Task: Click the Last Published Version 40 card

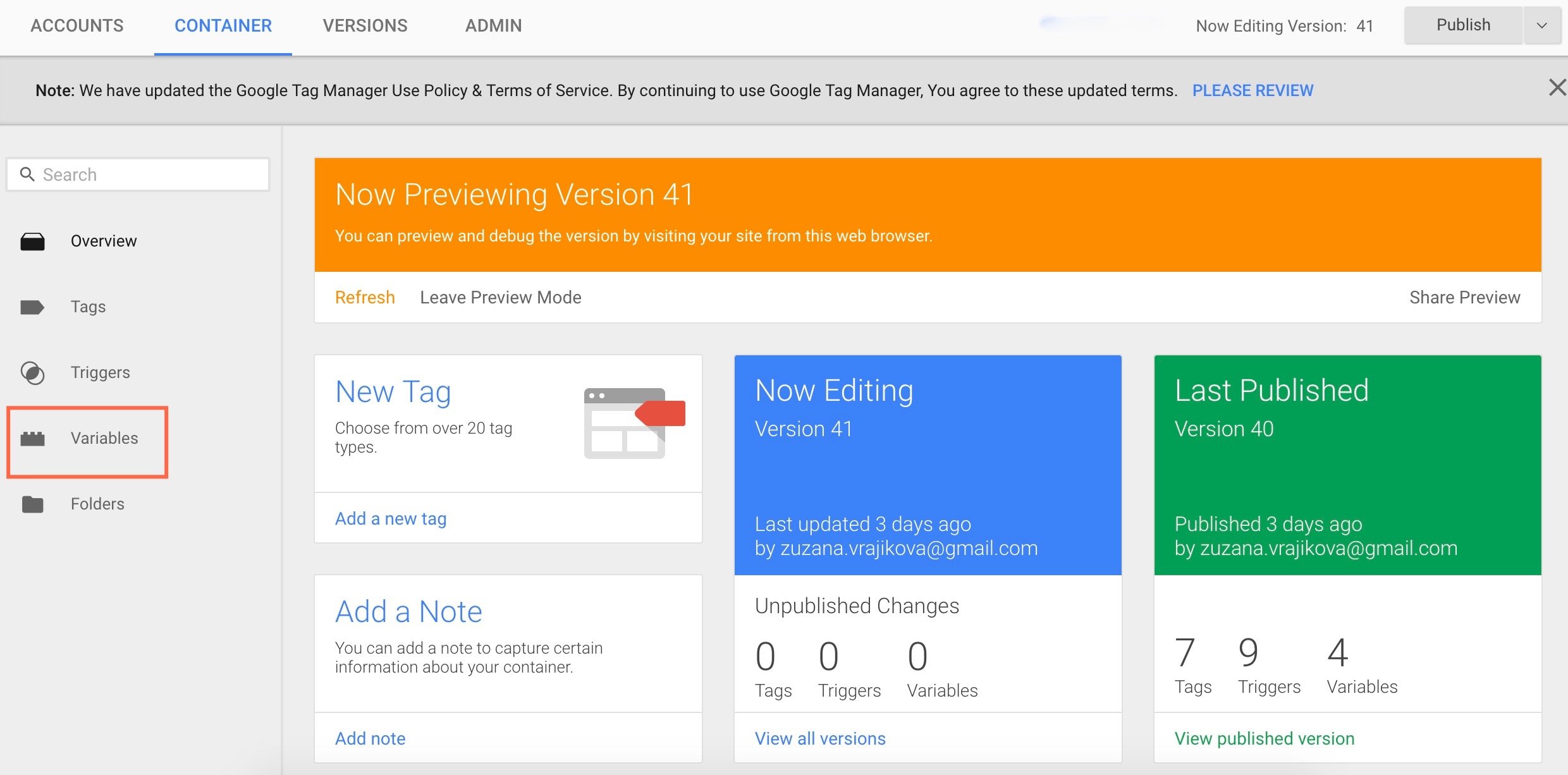Action: [1347, 465]
